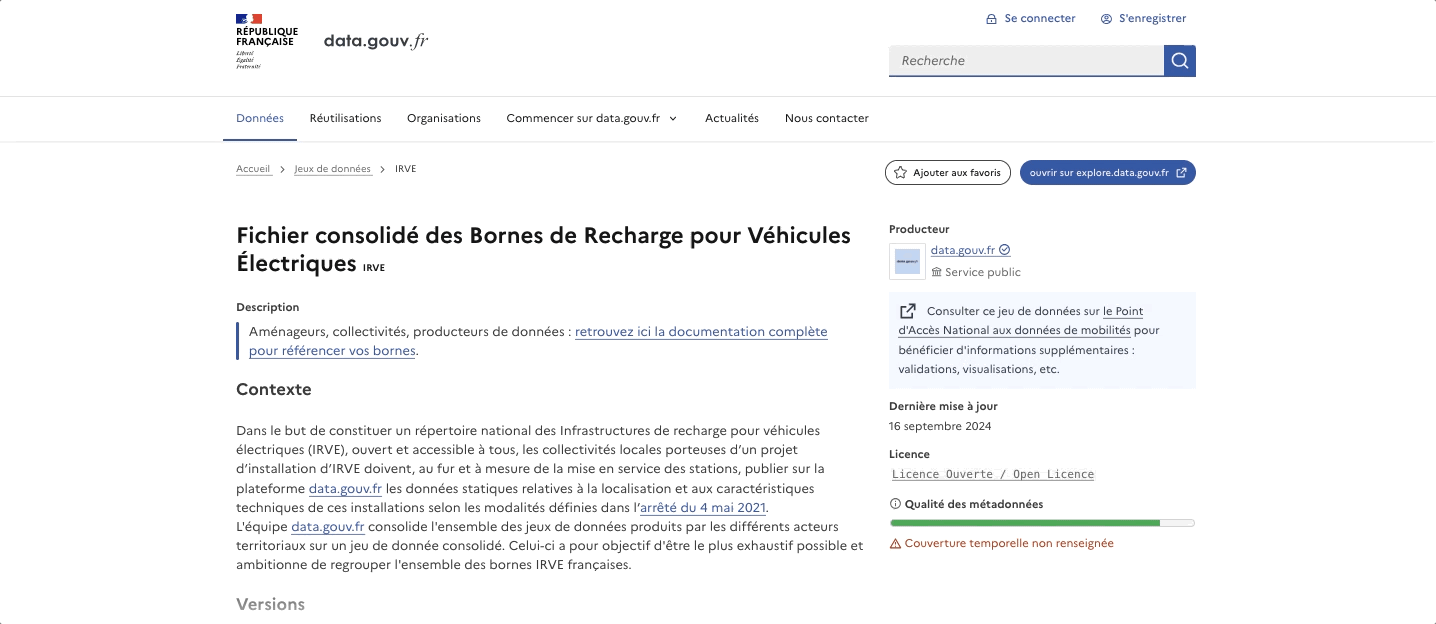Open the Nous contacter tab
Screen dimensions: 1436x624
tap(827, 118)
